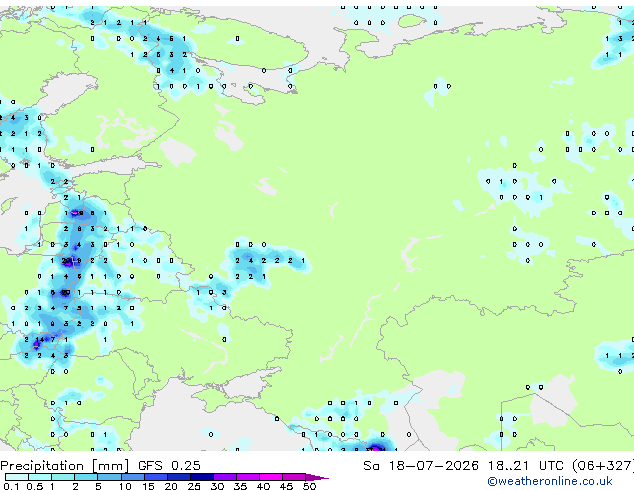Viewport: 634px width, 490px height.
Task: Click the '35' legend scale label
Action: [240, 486]
